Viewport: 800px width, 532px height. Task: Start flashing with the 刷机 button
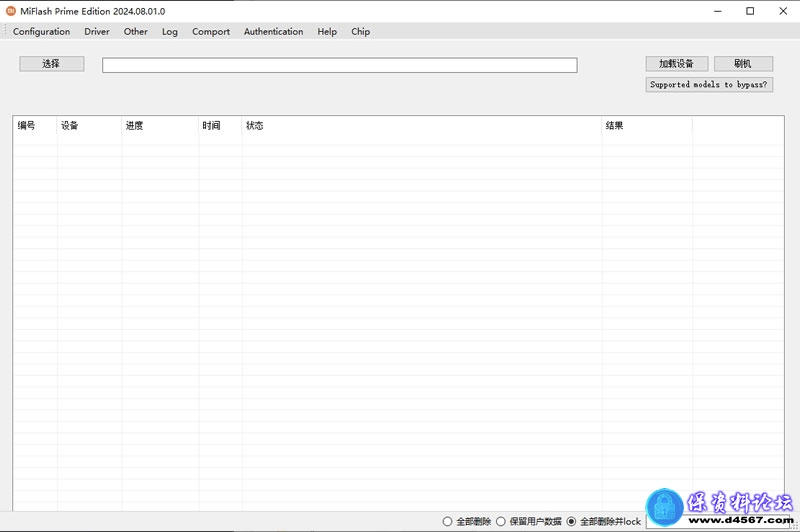point(743,64)
